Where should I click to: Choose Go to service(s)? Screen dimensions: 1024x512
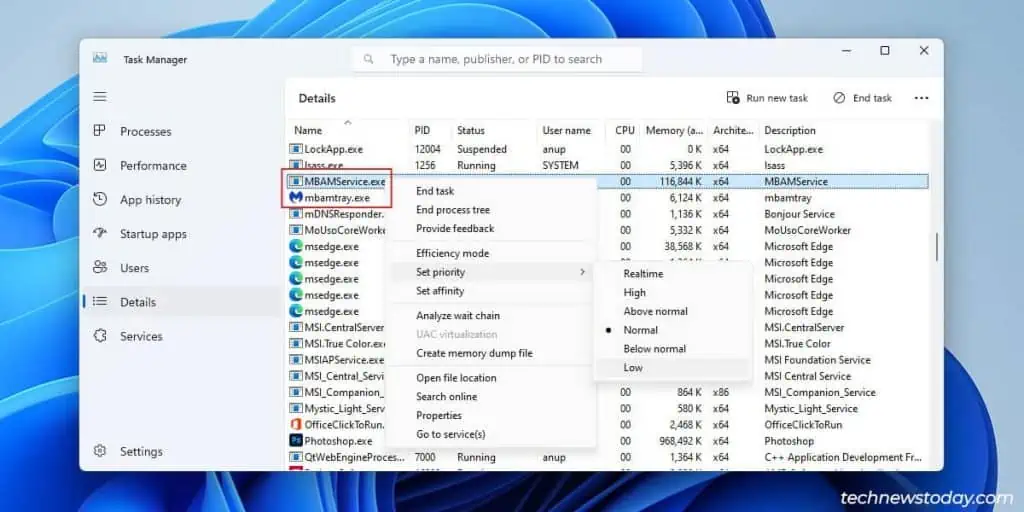point(491,434)
